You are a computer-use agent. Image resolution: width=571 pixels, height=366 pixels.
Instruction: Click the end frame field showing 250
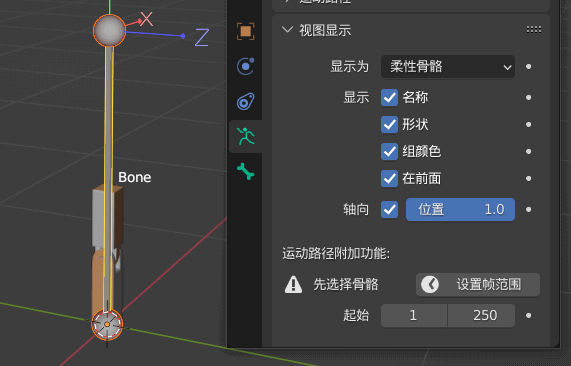[x=481, y=315]
